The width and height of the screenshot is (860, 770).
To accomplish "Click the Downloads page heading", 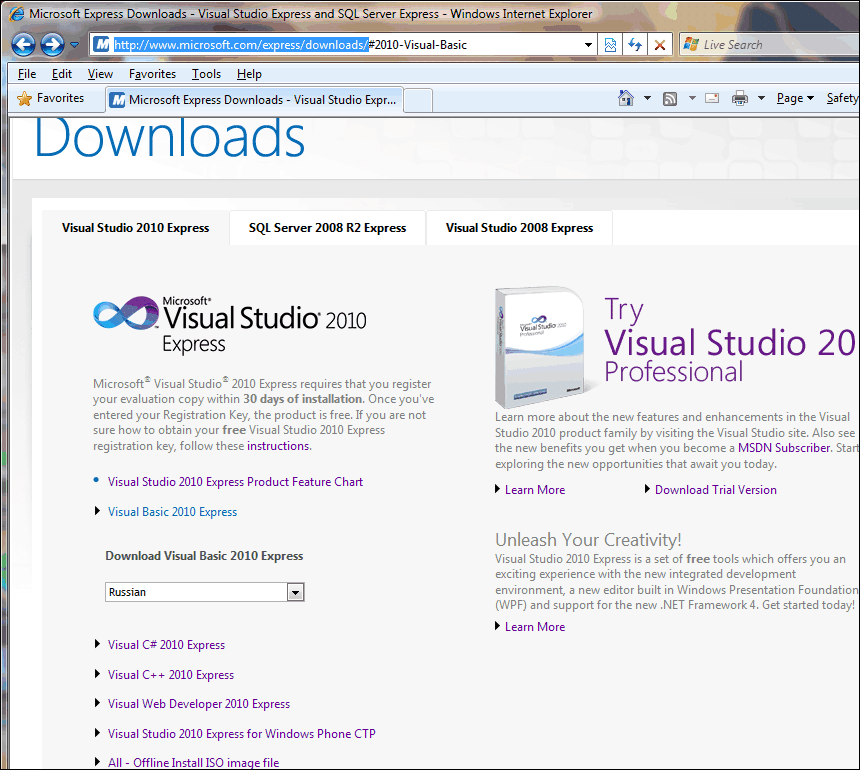I will pos(169,137).
